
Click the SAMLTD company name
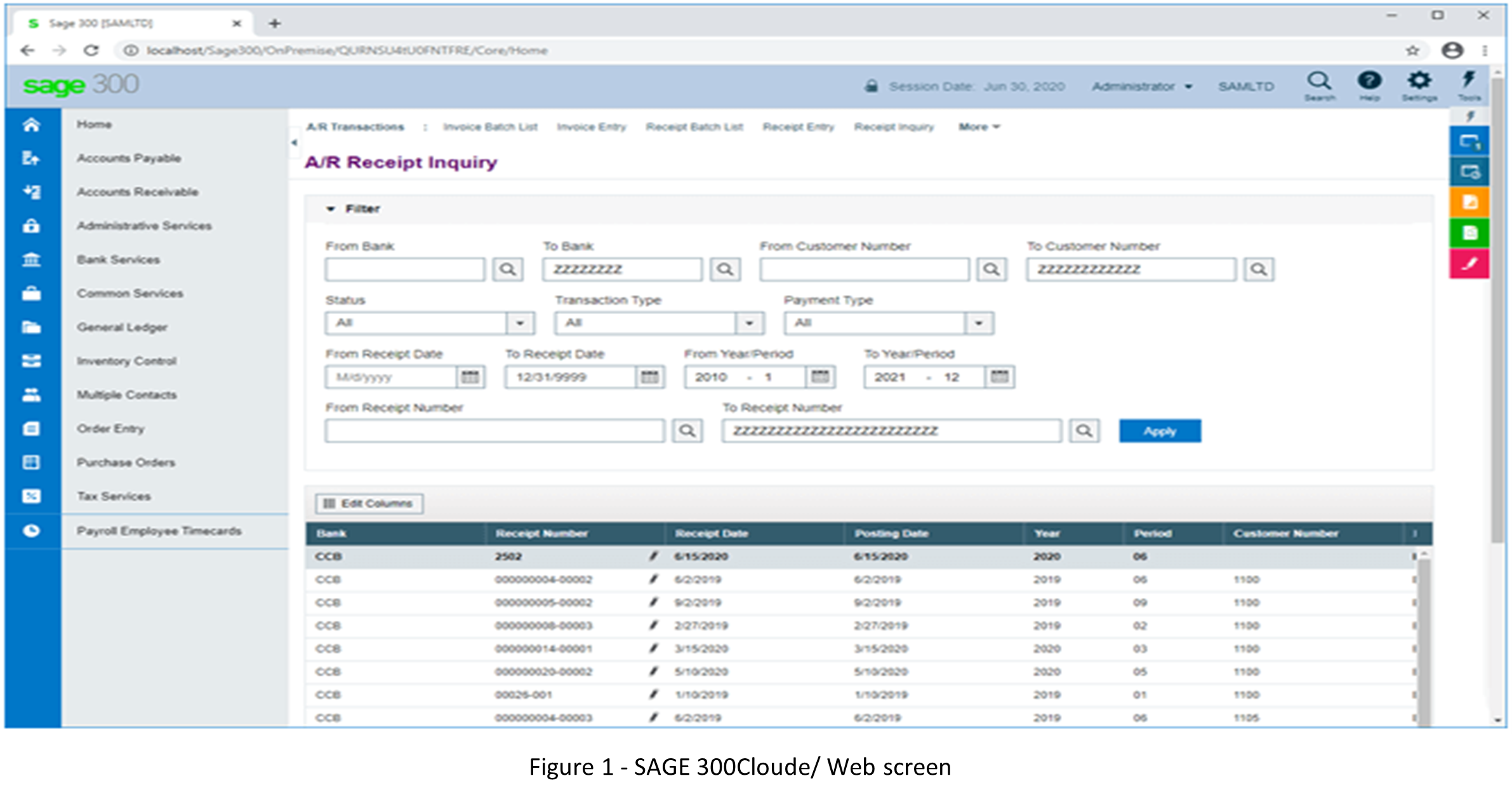[1245, 86]
